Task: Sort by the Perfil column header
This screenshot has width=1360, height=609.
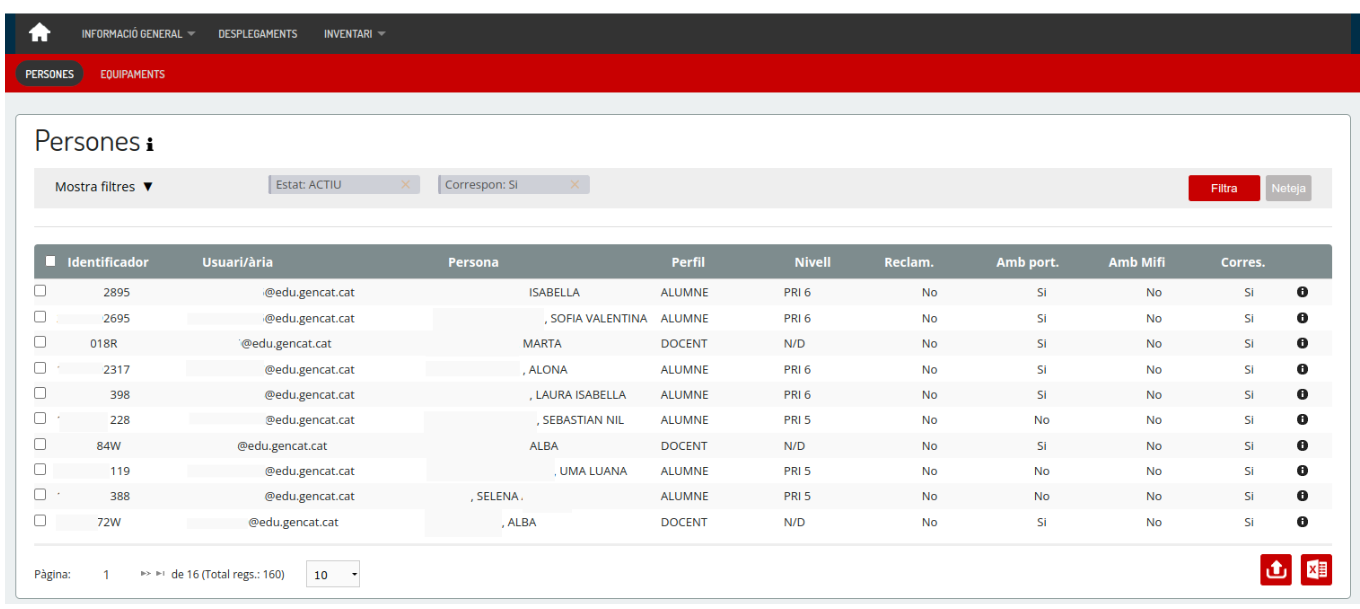Action: (688, 262)
